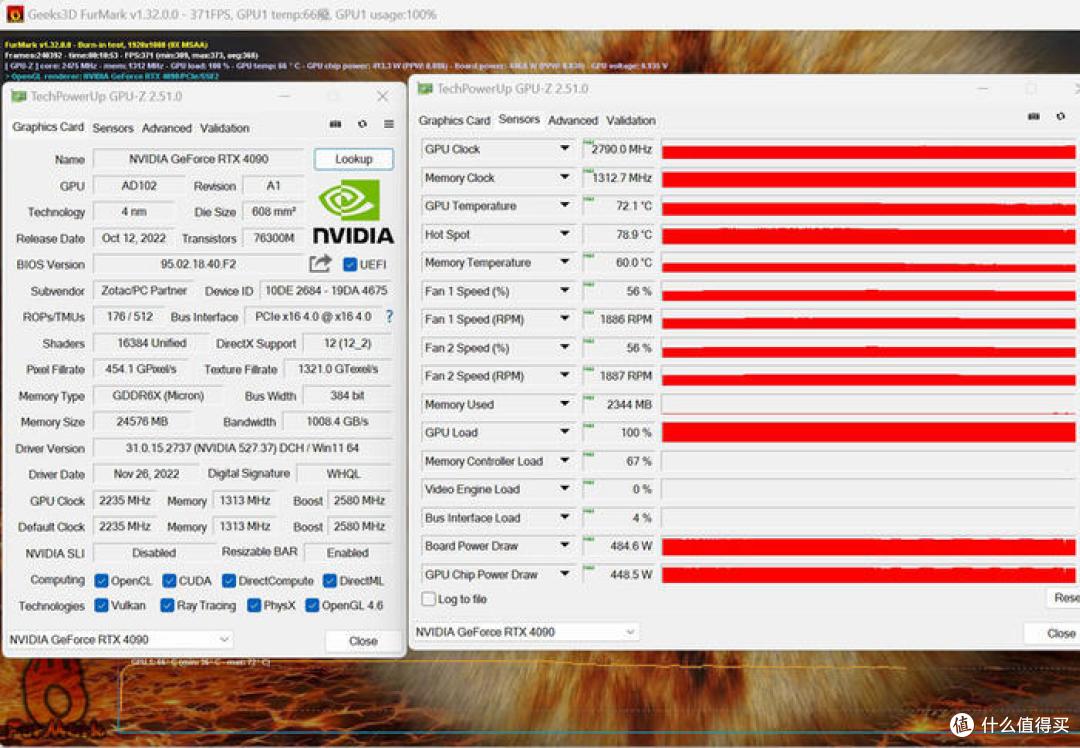
Task: Click the Memory Type value GDDR6X (Micron)
Action: tap(158, 396)
